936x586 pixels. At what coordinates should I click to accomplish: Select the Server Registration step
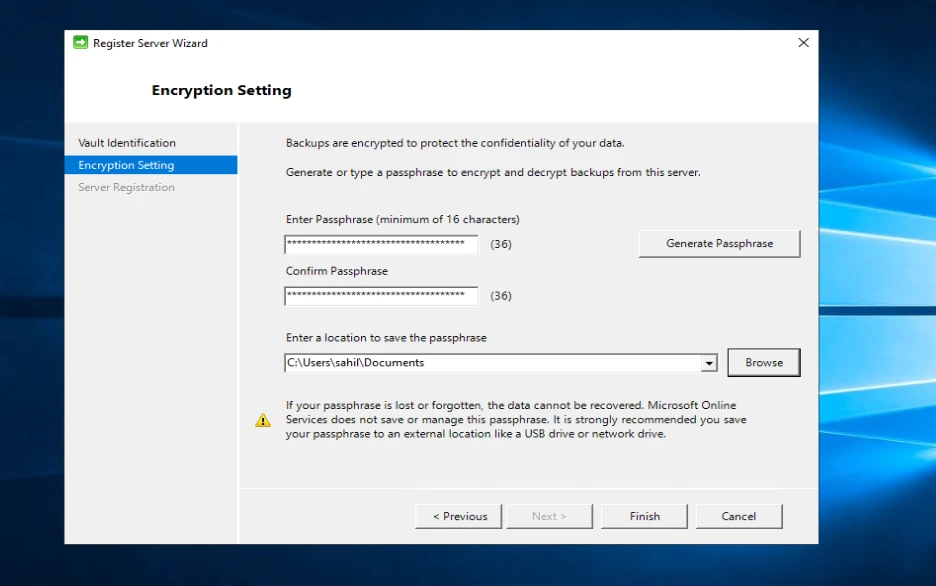125,187
